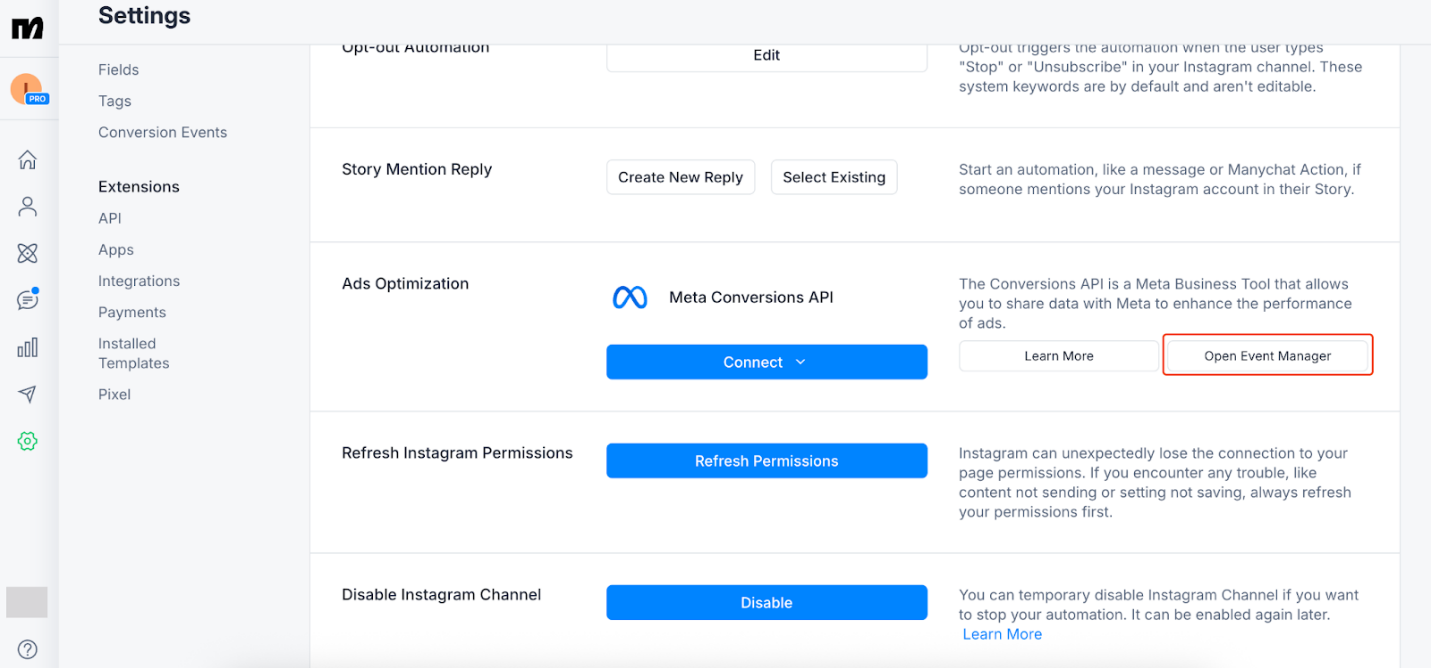1431x668 pixels.
Task: Click the green Settings gear icon
Action: [x=28, y=441]
